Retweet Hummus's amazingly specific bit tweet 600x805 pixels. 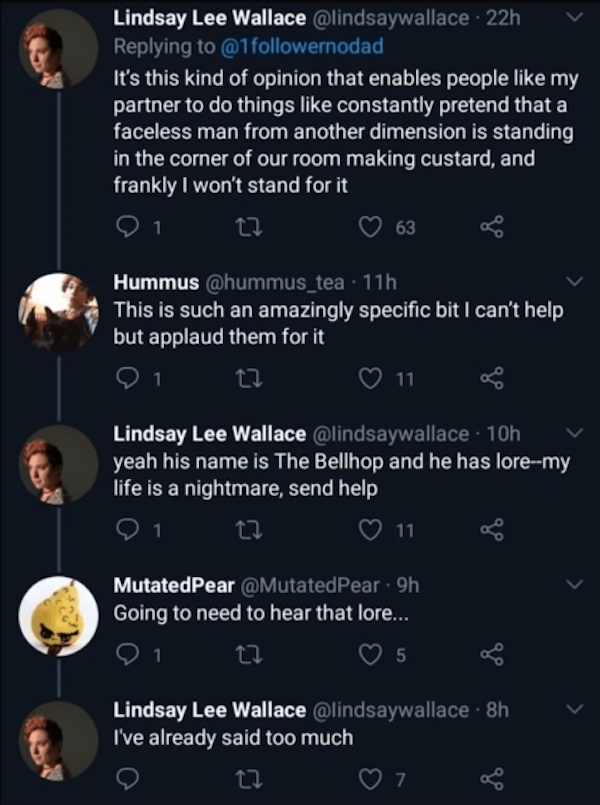click(x=242, y=378)
